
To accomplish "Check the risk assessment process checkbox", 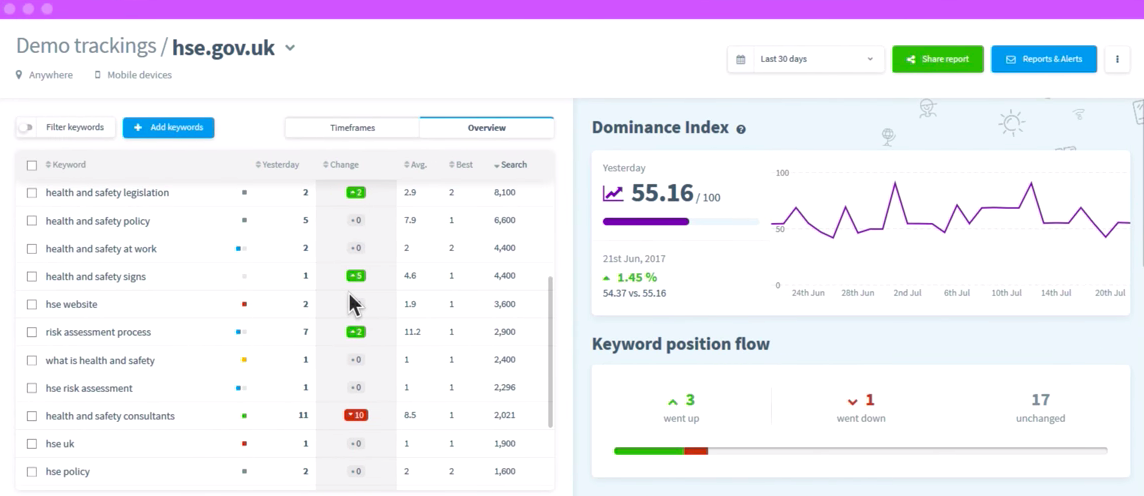I will 31,332.
